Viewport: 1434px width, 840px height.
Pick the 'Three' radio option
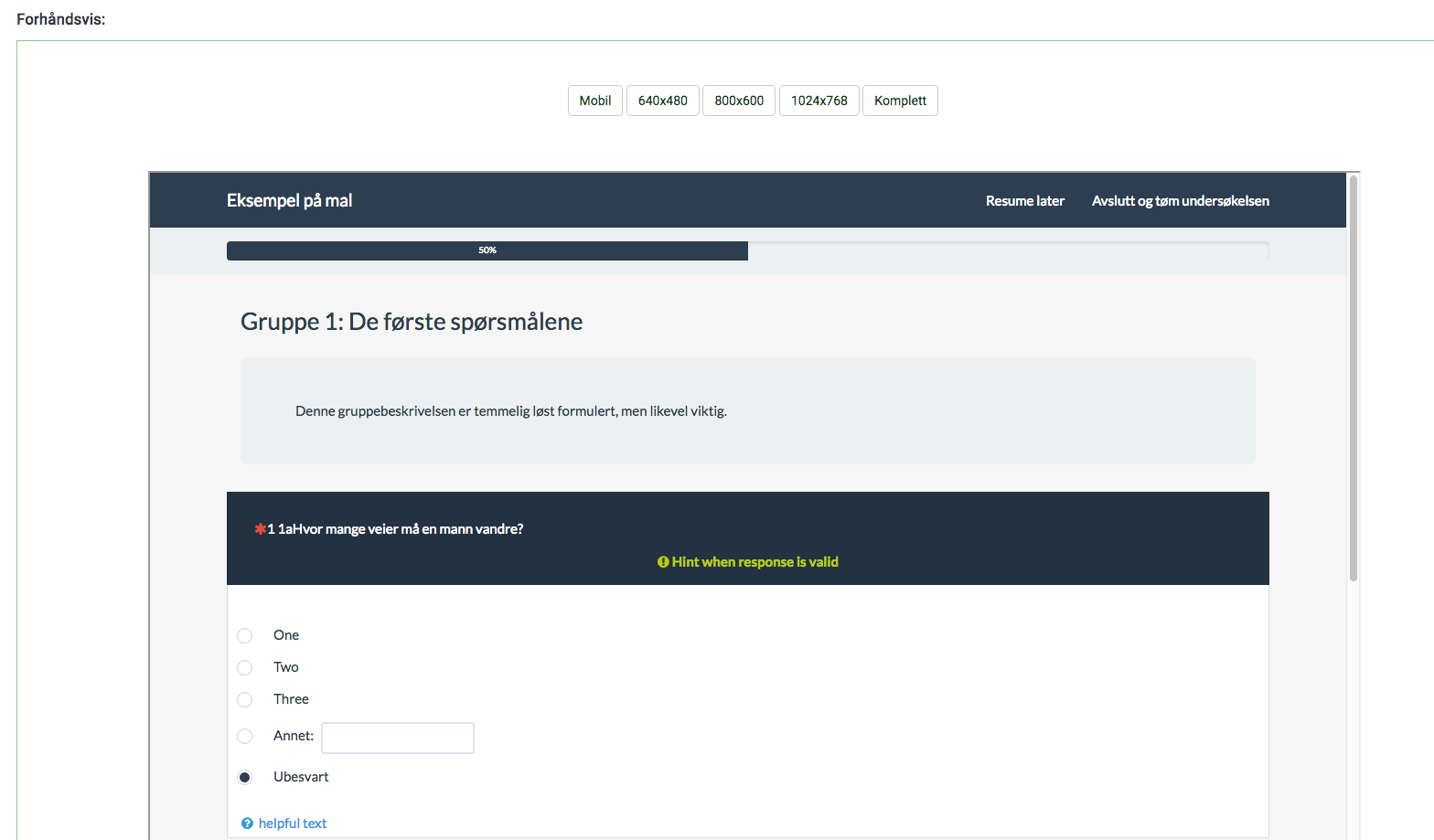tap(245, 699)
